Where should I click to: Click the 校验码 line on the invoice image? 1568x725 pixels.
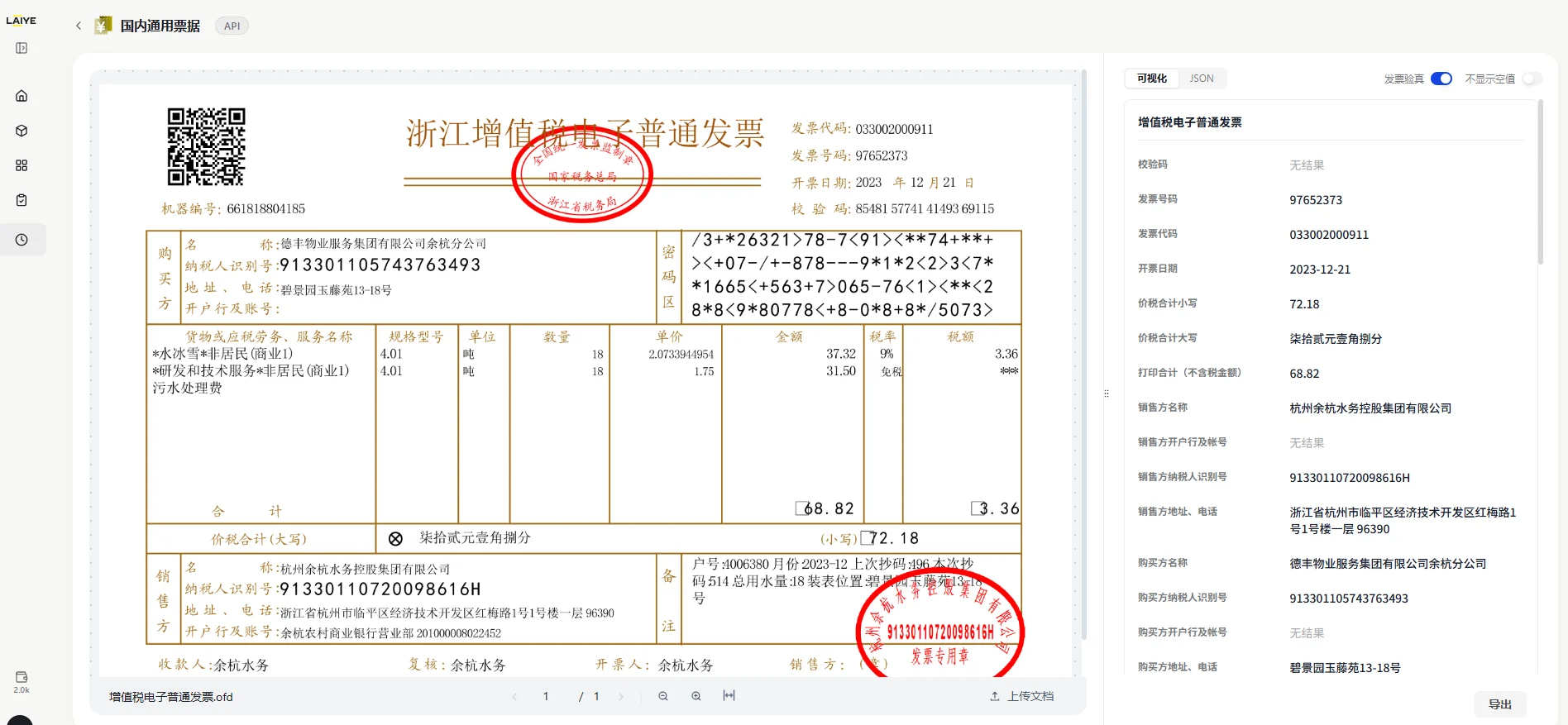point(893,209)
